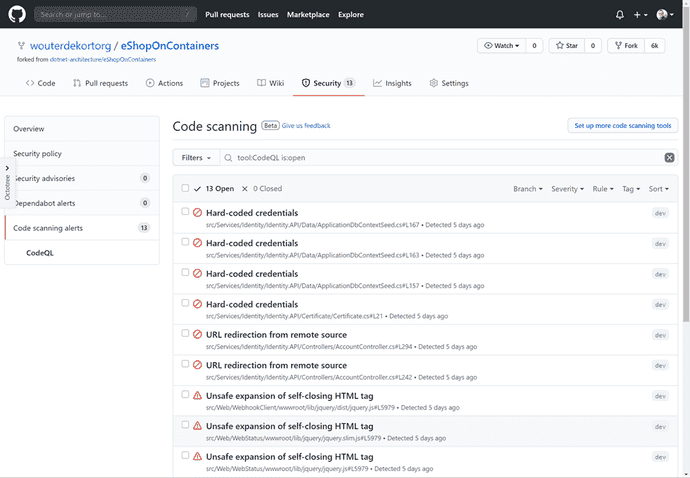Click the search or jump to field

[115, 15]
